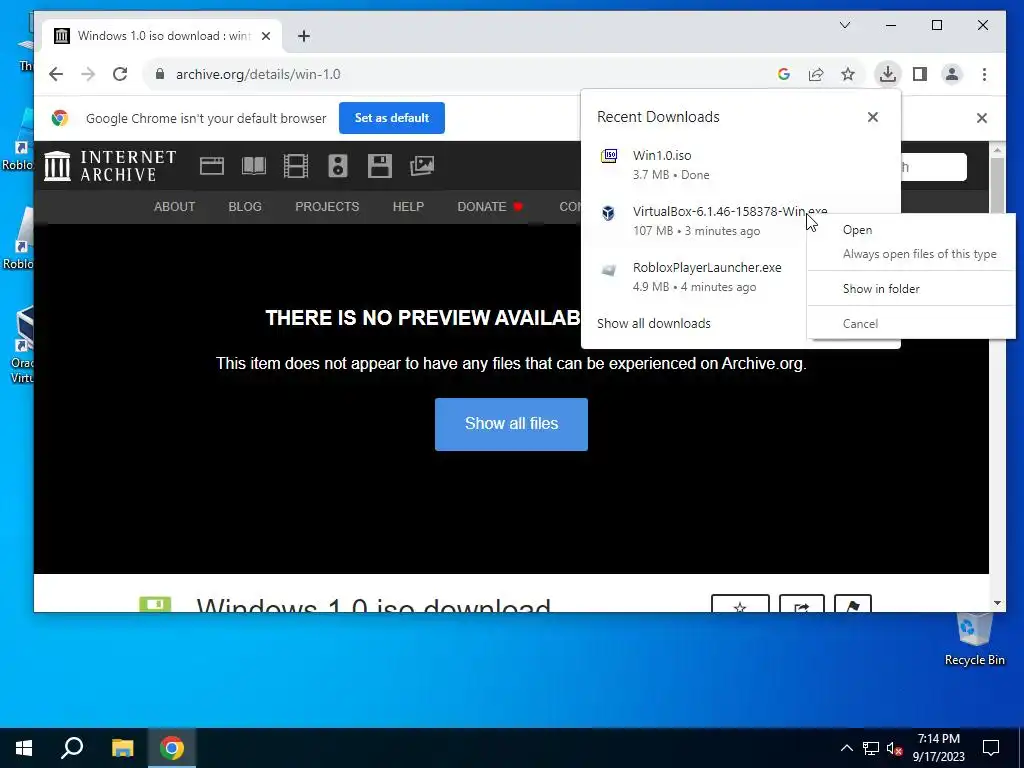Open File Explorer from the taskbar

click(x=122, y=748)
